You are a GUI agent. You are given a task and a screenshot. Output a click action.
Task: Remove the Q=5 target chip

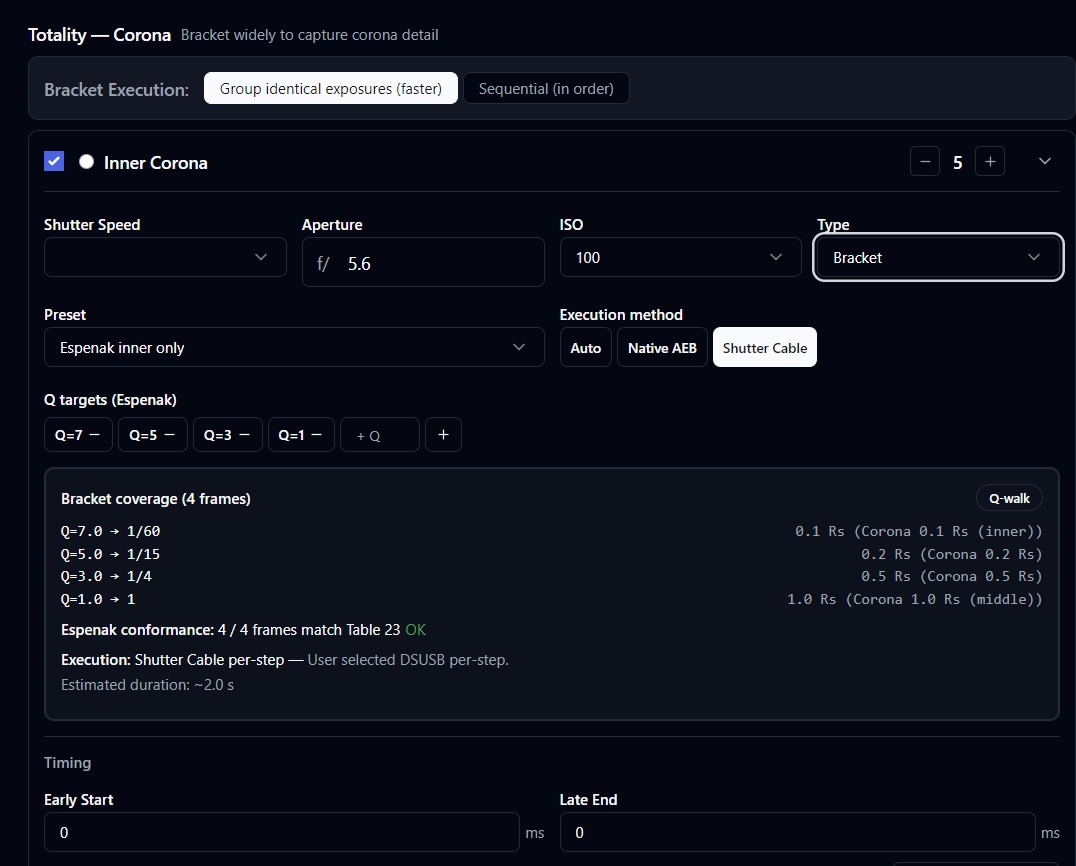pyautogui.click(x=169, y=435)
